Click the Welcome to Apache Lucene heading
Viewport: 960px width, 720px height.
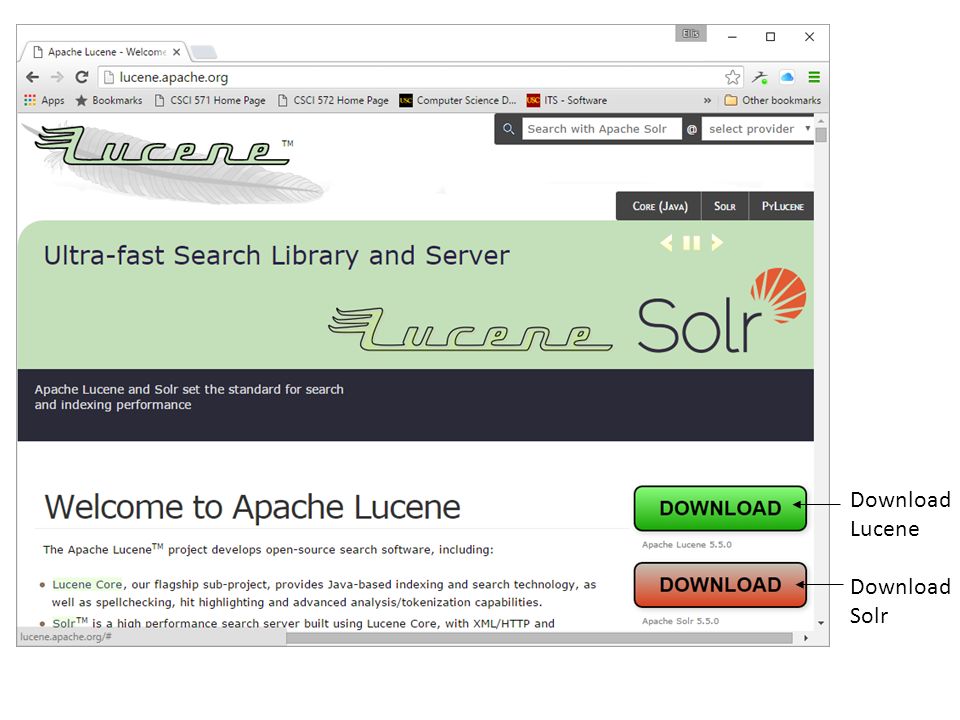pyautogui.click(x=252, y=507)
